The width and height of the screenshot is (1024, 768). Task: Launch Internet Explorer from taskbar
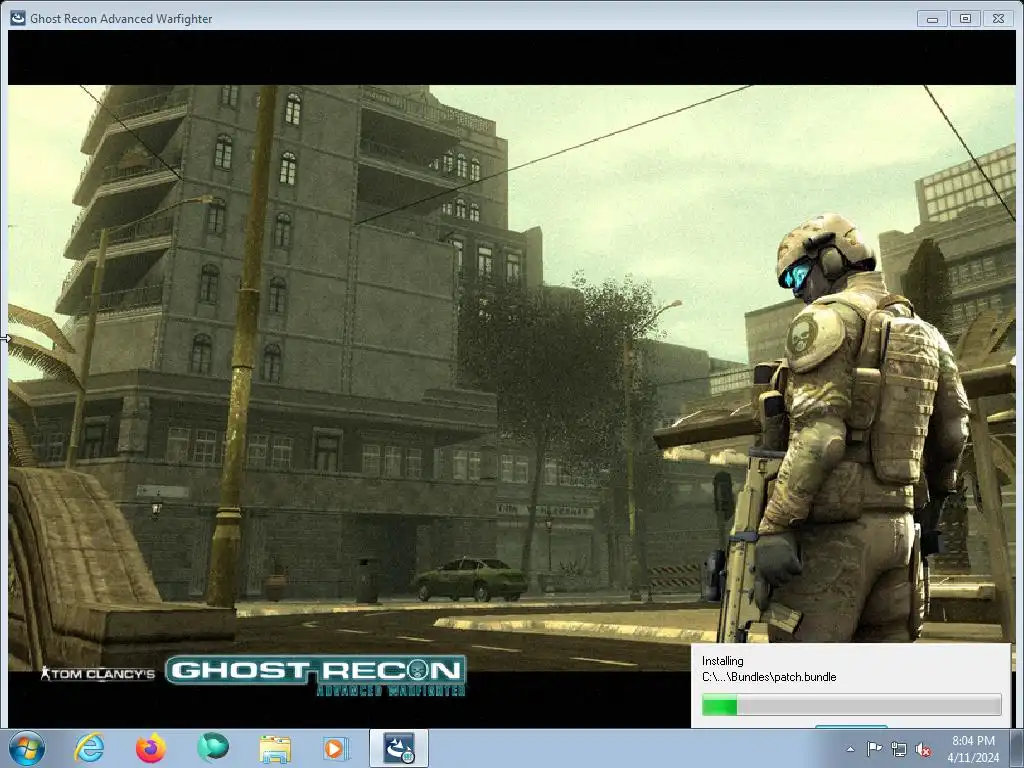(x=89, y=748)
